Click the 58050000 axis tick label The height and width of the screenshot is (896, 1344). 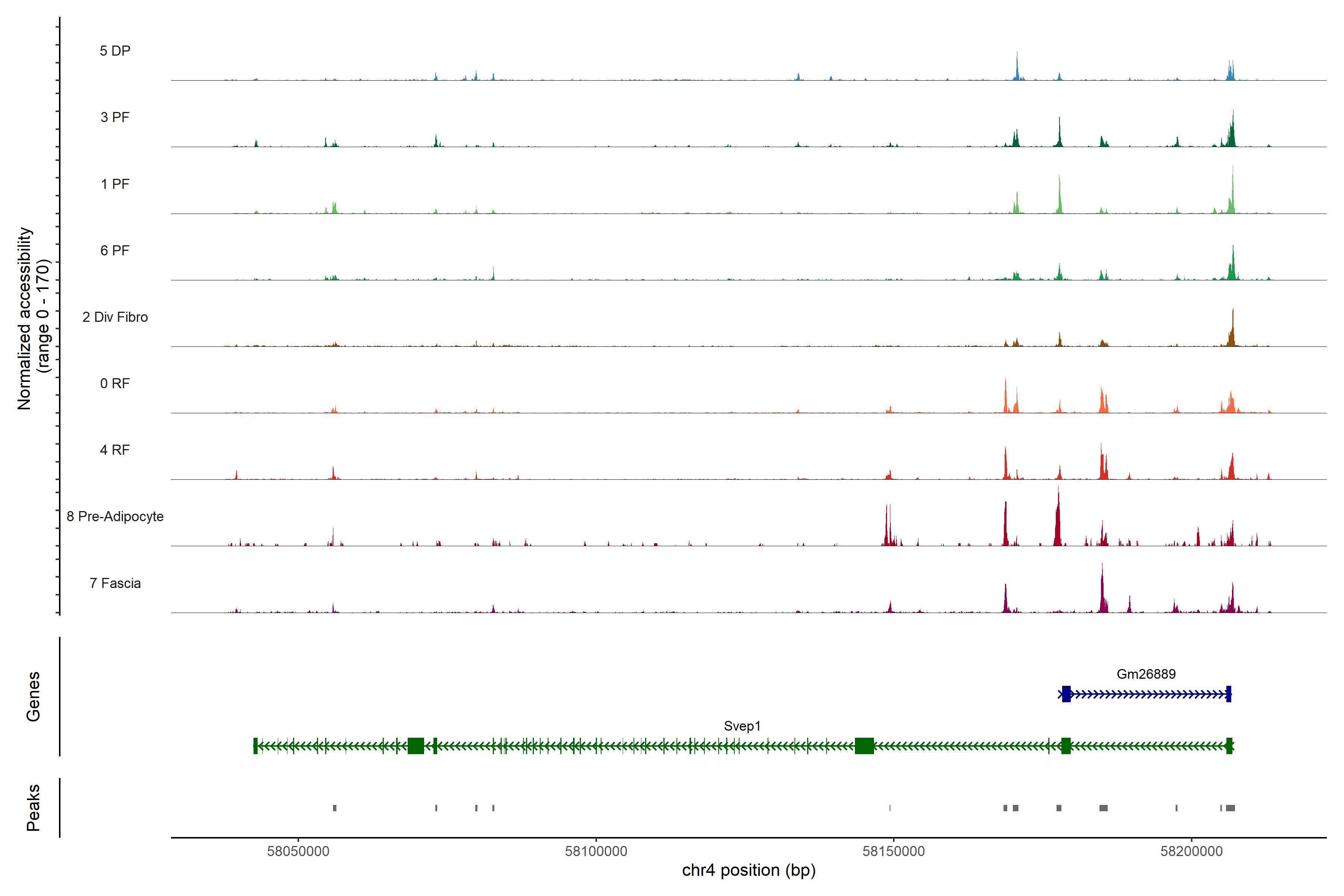(x=298, y=851)
